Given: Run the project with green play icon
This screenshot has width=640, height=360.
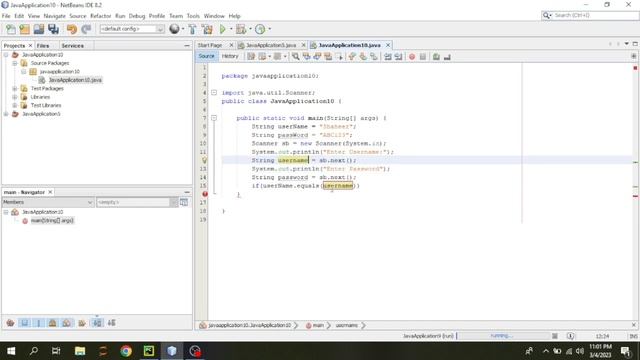Looking at the screenshot, I should tap(222, 29).
